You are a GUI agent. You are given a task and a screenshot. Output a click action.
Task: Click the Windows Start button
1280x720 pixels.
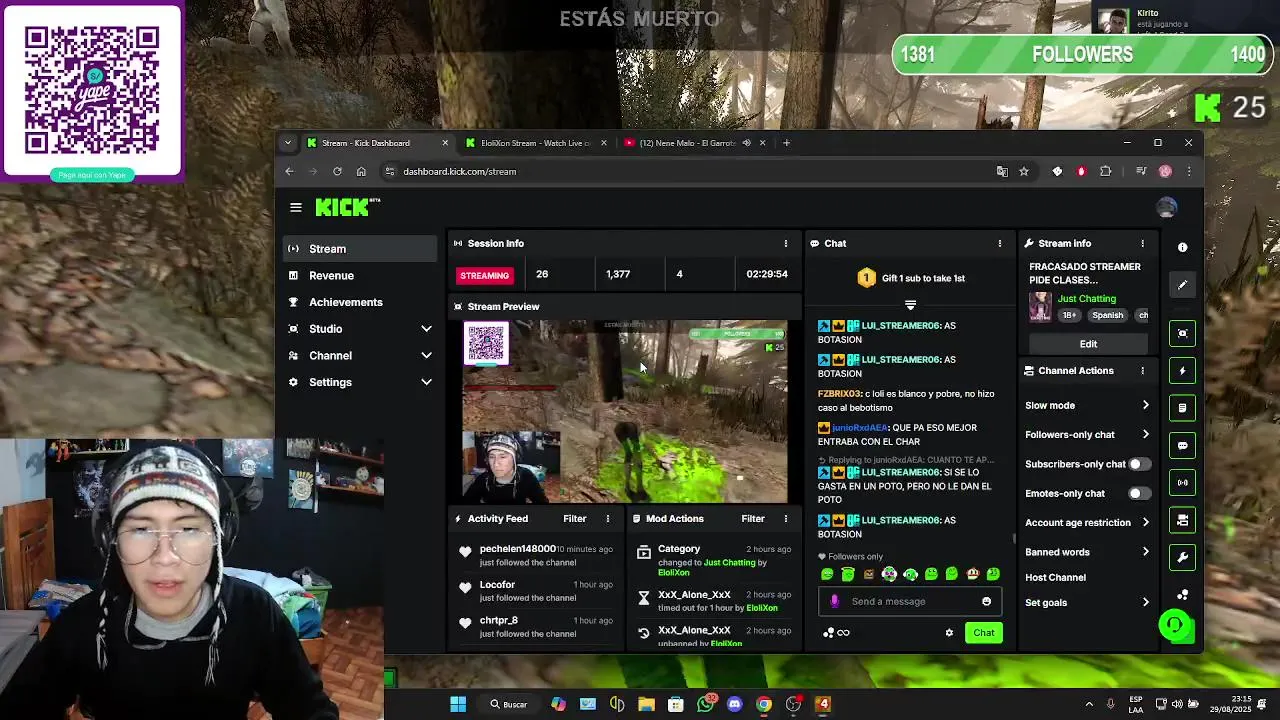tap(458, 704)
